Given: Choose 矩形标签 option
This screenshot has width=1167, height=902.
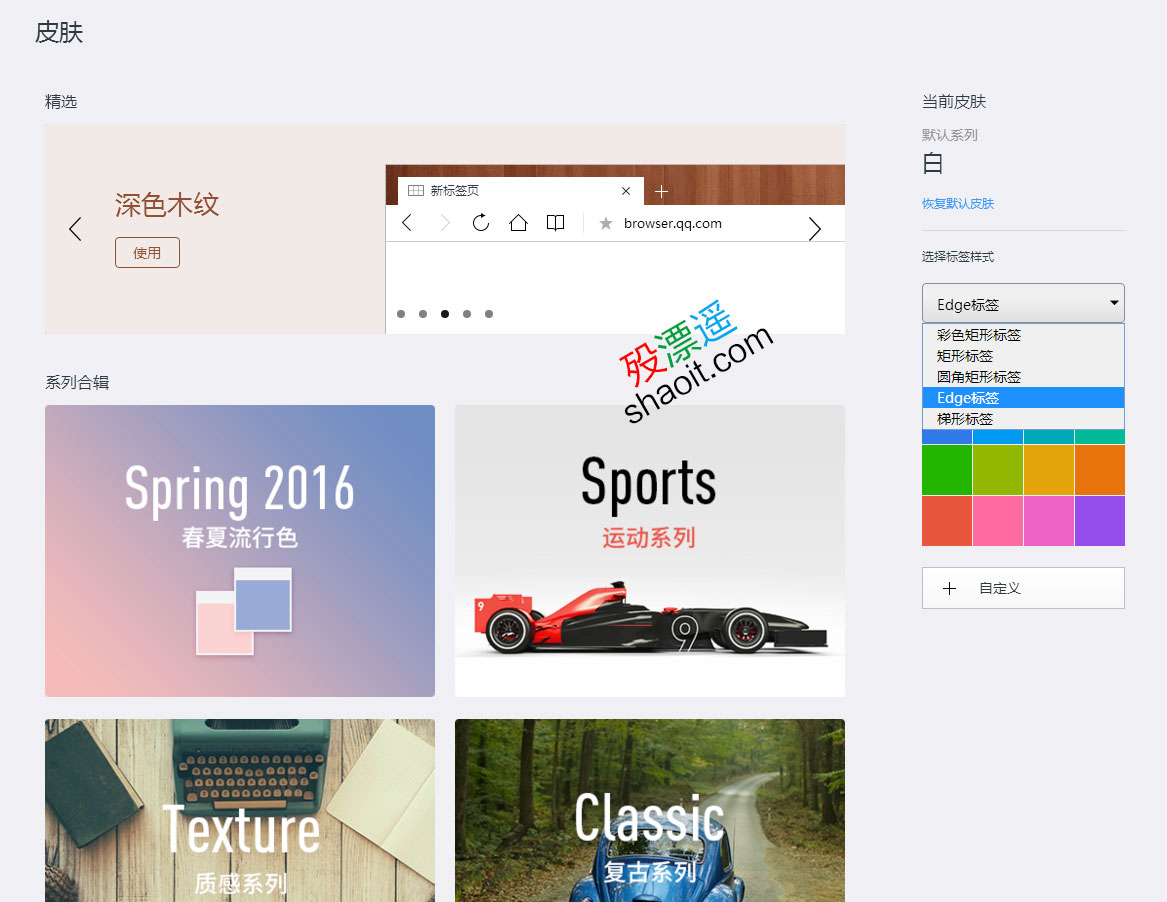Looking at the screenshot, I should (x=1023, y=356).
